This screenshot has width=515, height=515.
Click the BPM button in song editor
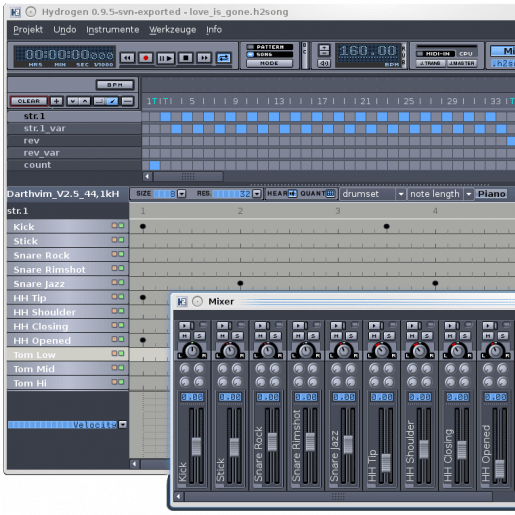115,85
